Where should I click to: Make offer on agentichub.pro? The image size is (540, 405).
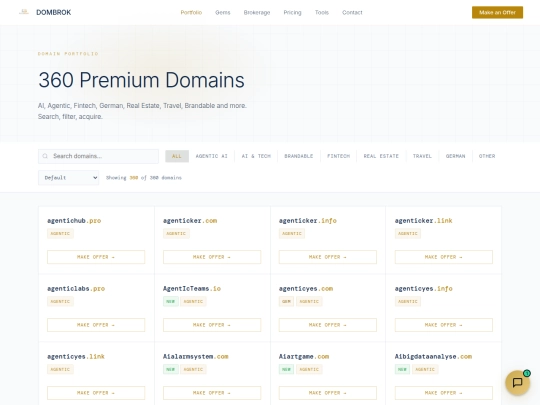96,257
